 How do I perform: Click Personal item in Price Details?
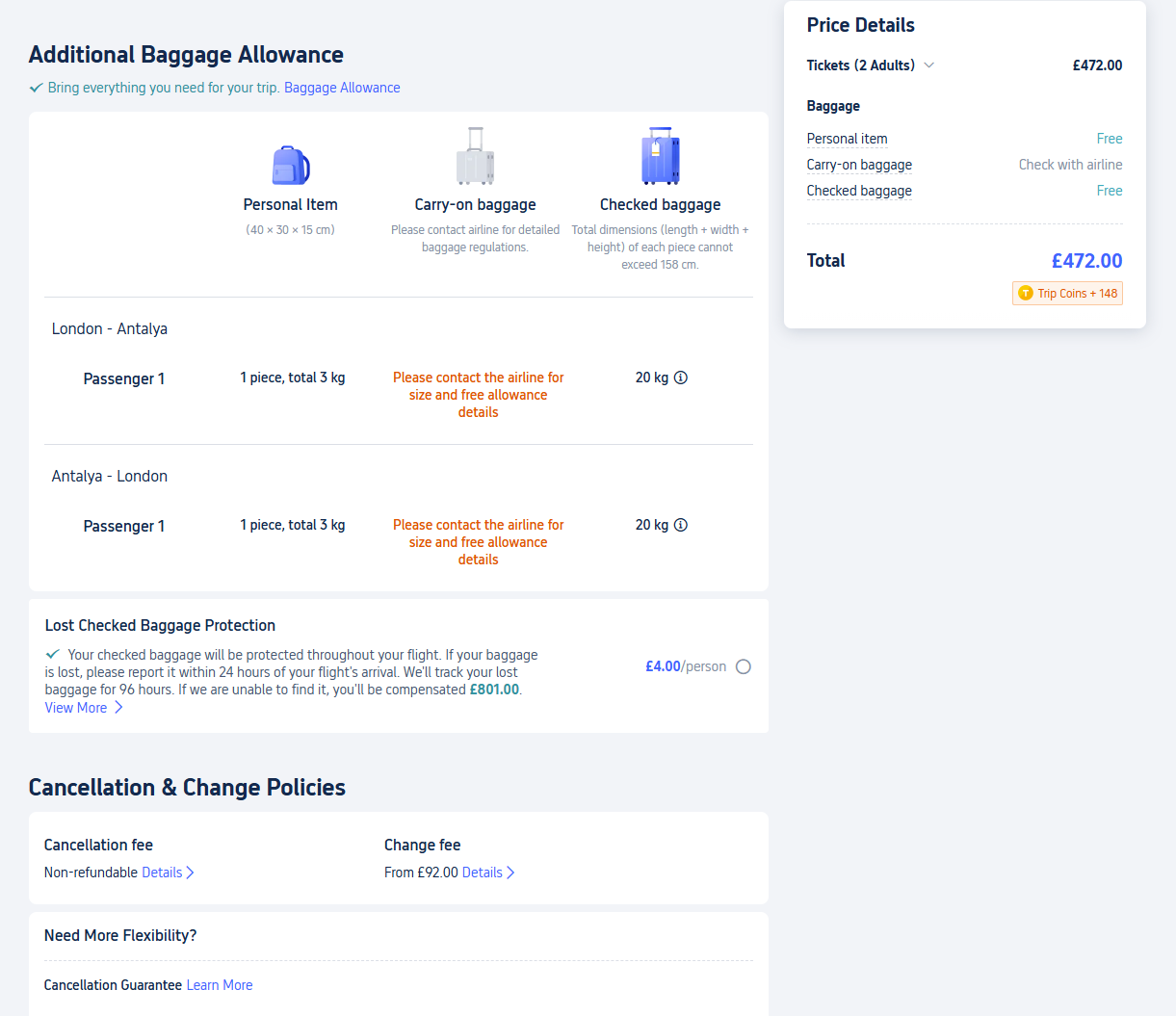point(847,139)
